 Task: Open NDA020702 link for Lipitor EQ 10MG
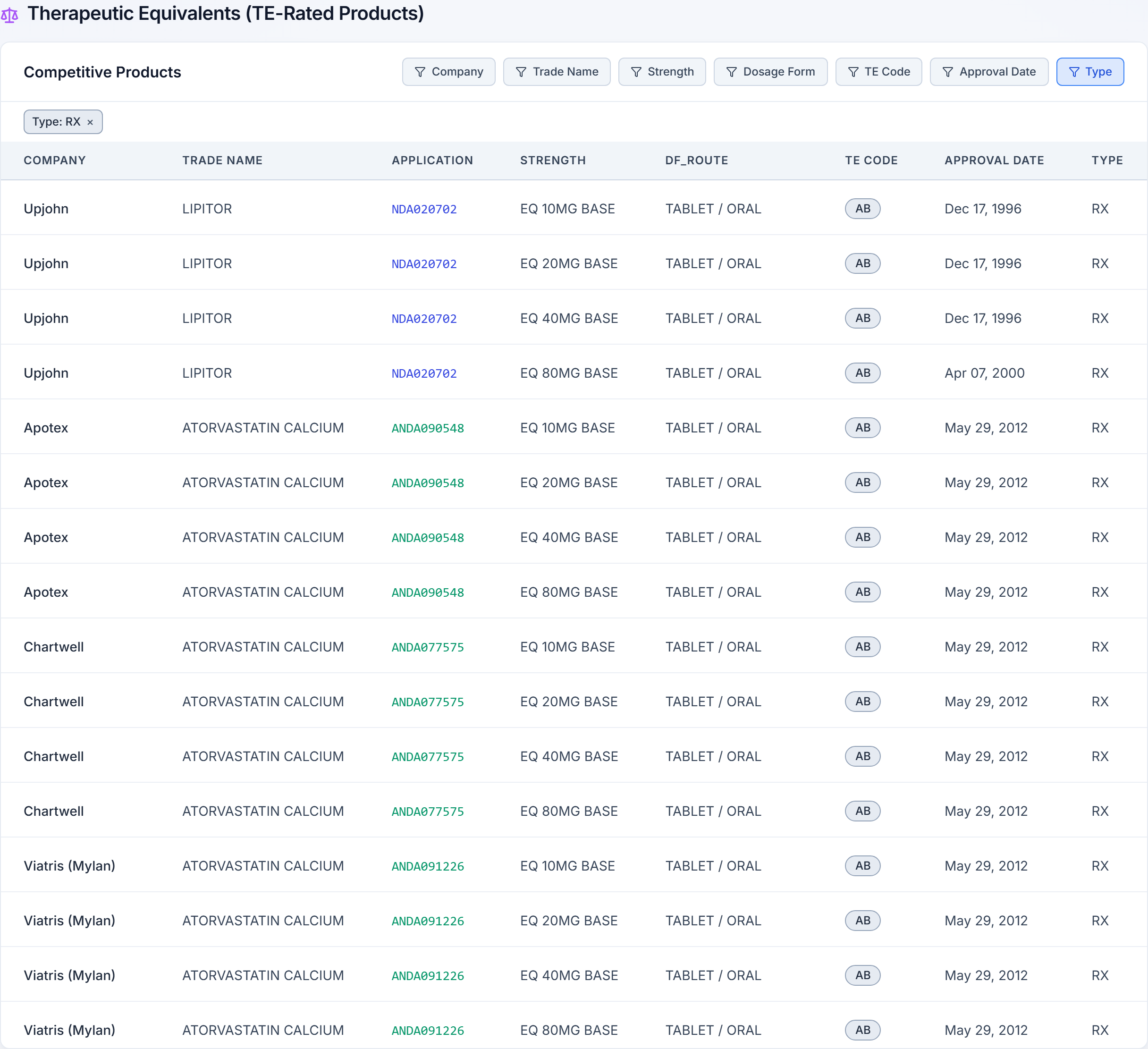coord(424,210)
